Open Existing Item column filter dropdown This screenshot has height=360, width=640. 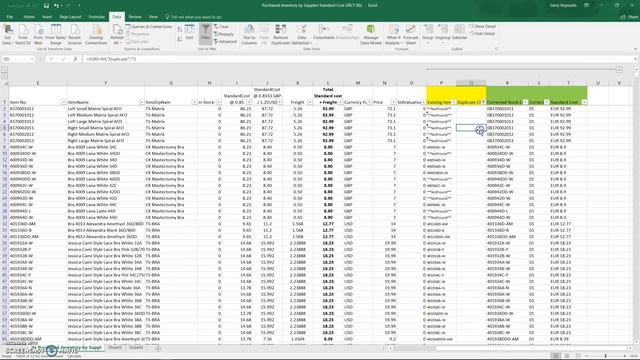pyautogui.click(x=453, y=102)
